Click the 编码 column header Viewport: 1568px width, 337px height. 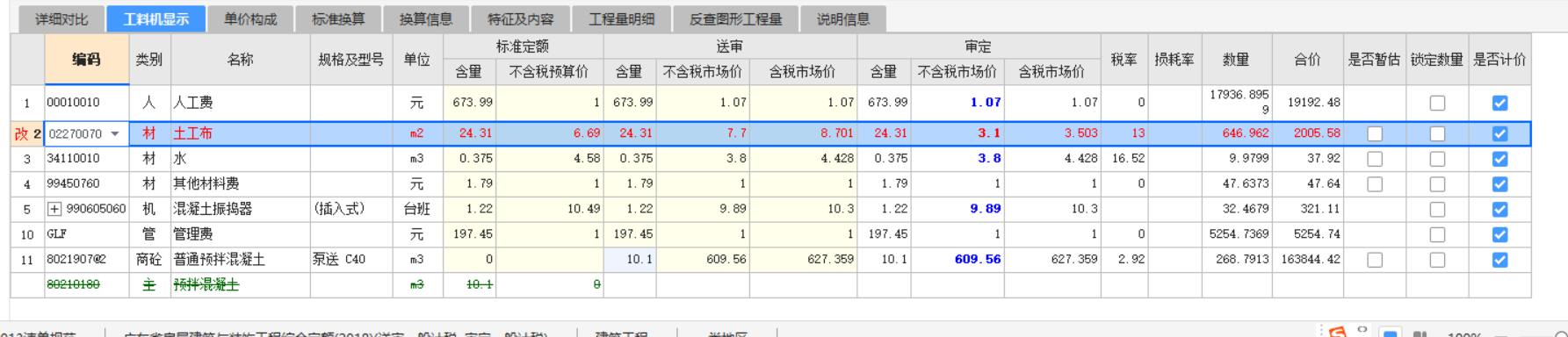(x=86, y=60)
